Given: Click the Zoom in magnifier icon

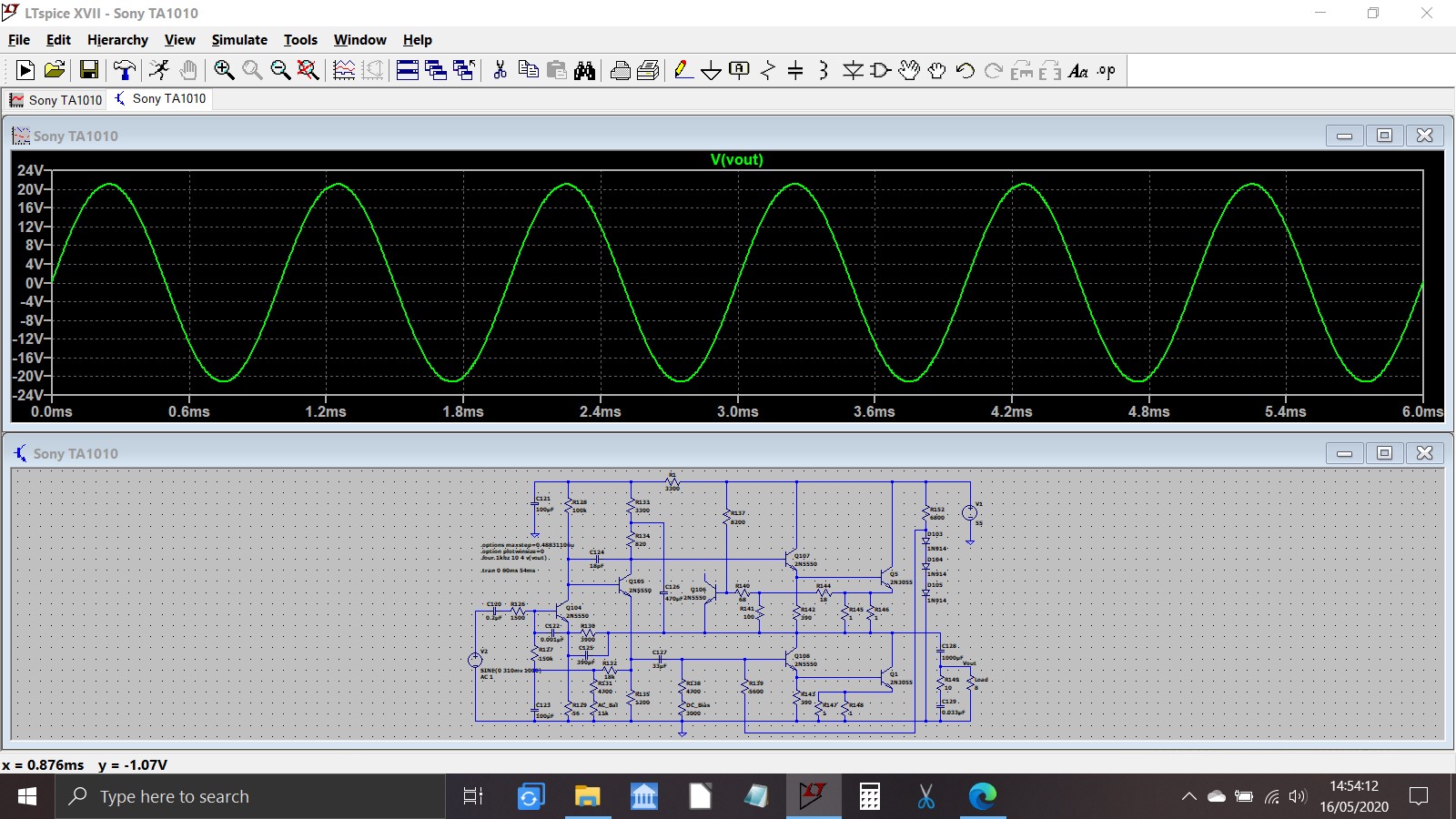Looking at the screenshot, I should coord(224,70).
